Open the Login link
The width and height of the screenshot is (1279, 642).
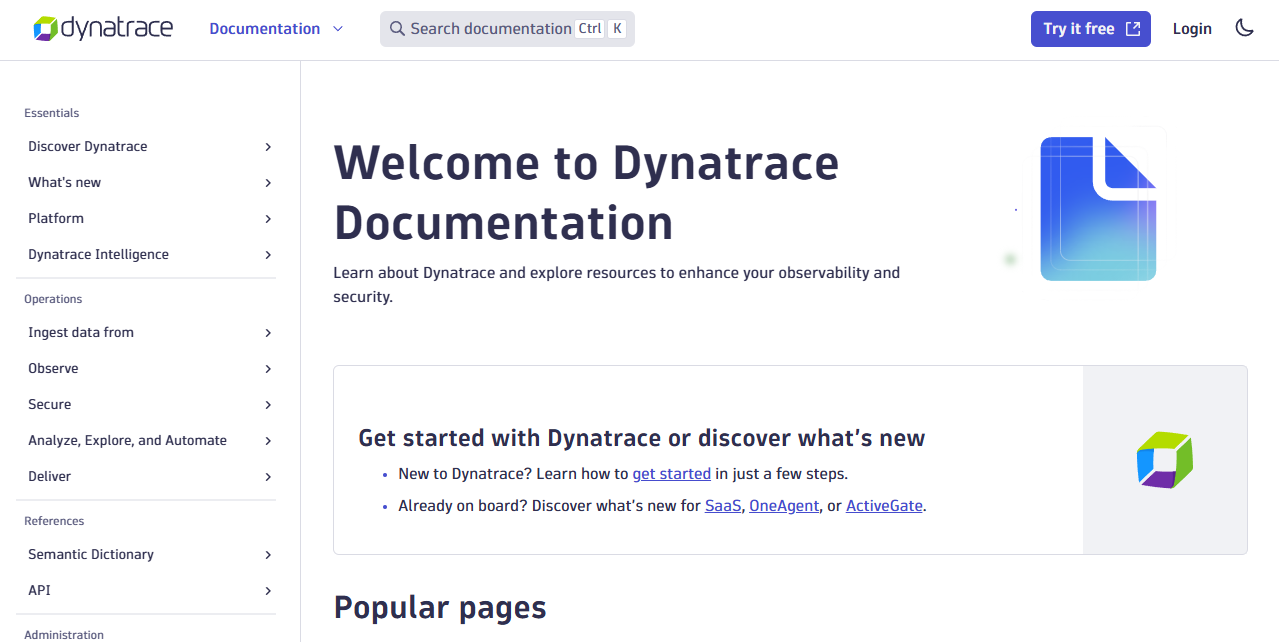(1192, 29)
